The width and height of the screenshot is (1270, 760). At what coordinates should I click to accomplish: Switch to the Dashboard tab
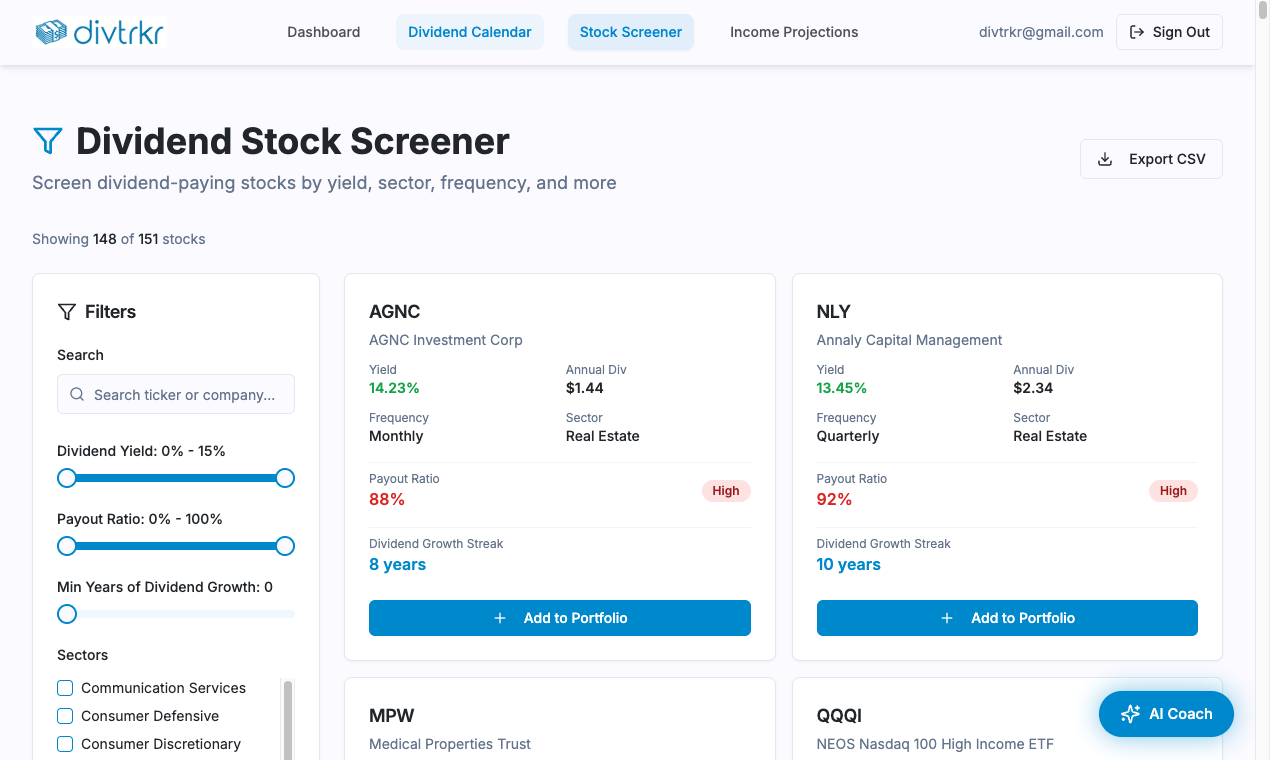pyautogui.click(x=323, y=31)
